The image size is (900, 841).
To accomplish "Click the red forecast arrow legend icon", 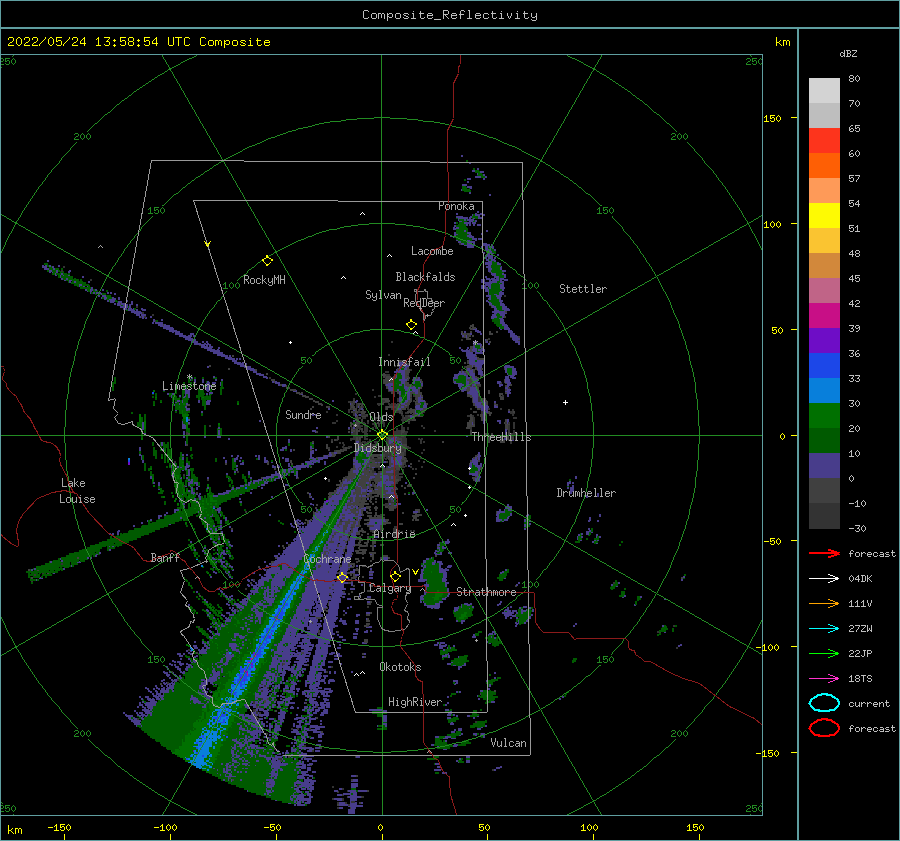I will click(824, 553).
